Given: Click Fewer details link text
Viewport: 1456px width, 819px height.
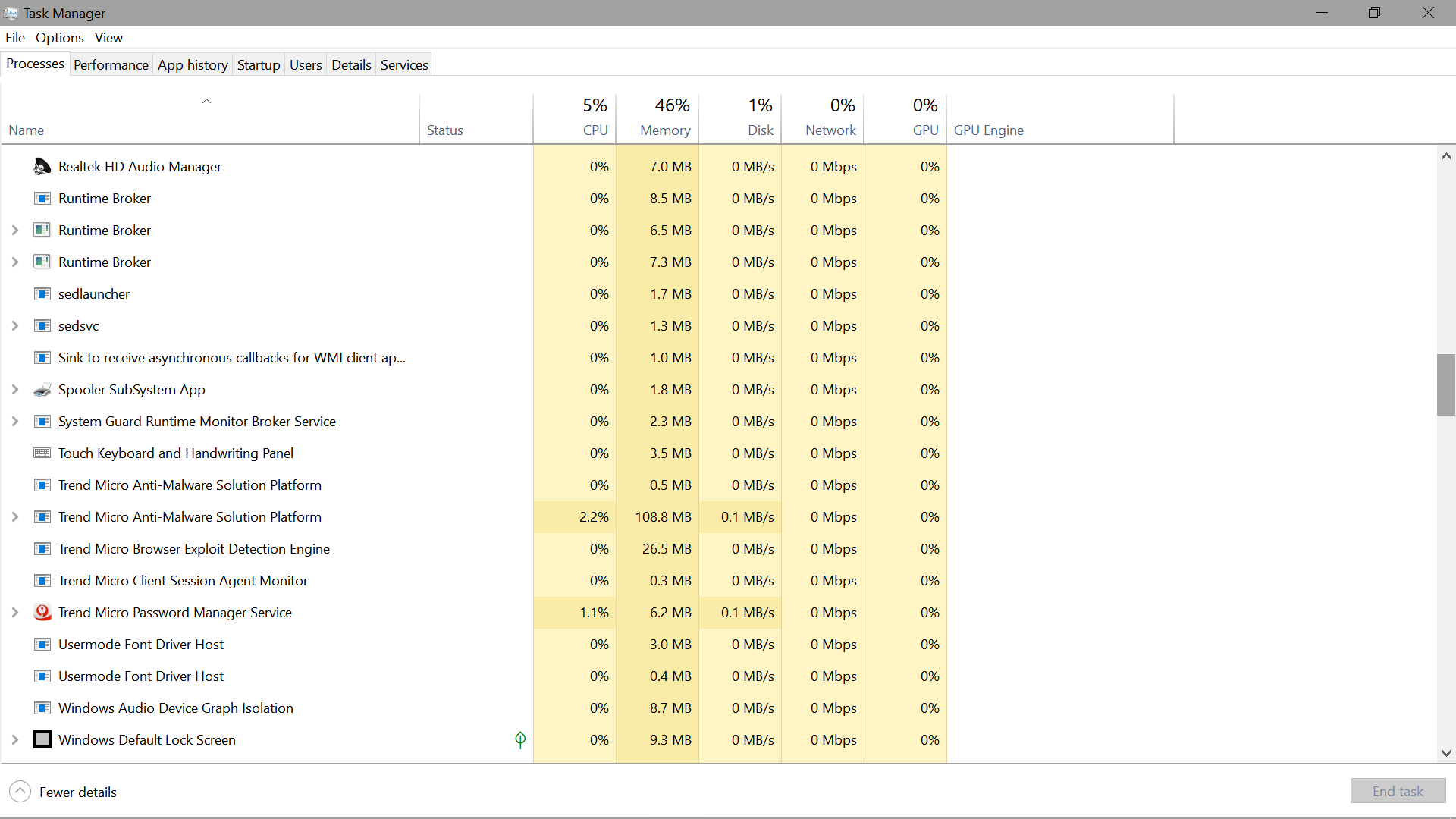Looking at the screenshot, I should (x=78, y=792).
